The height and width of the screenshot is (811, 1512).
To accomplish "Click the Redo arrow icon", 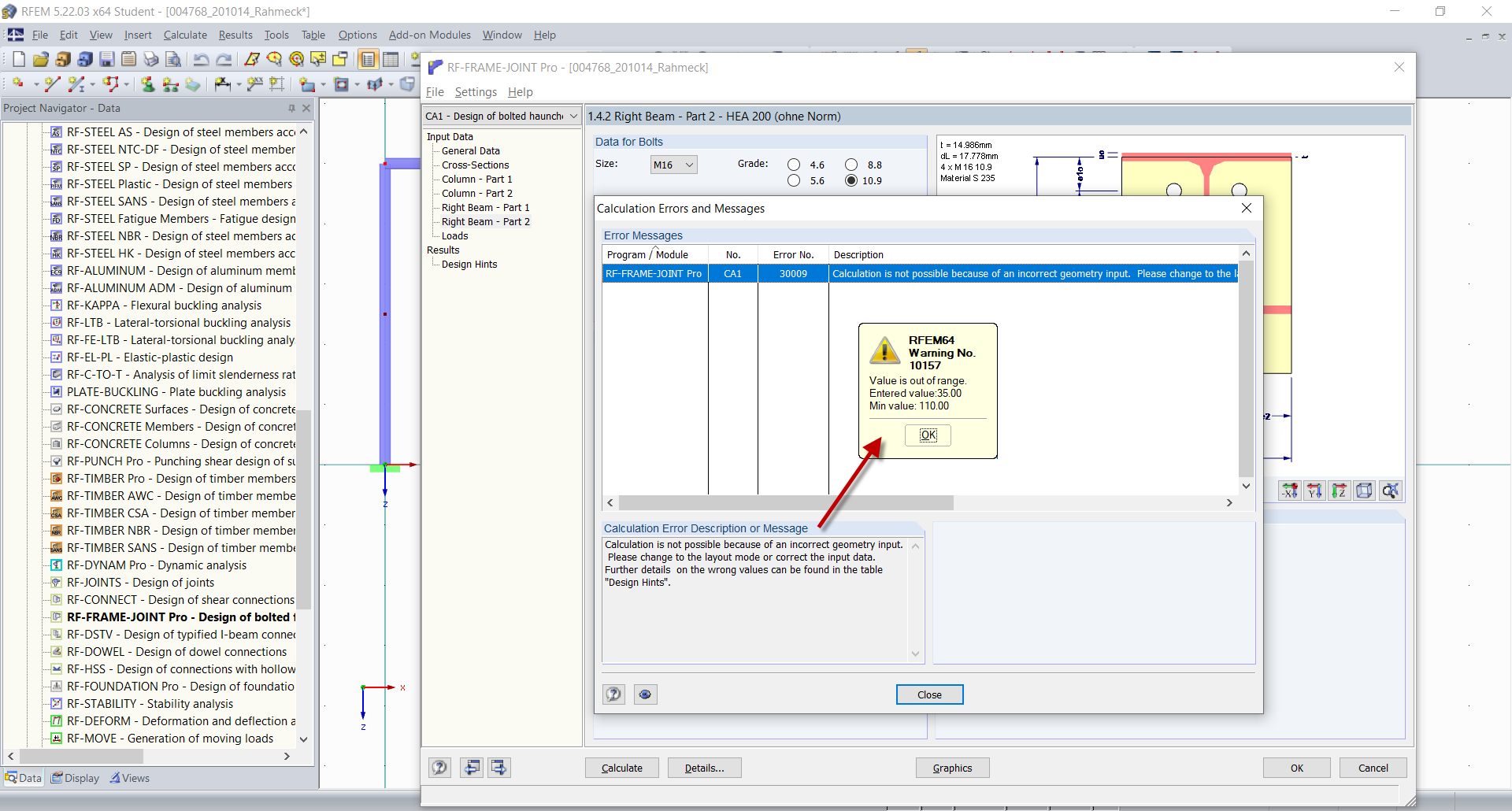I will 224,59.
